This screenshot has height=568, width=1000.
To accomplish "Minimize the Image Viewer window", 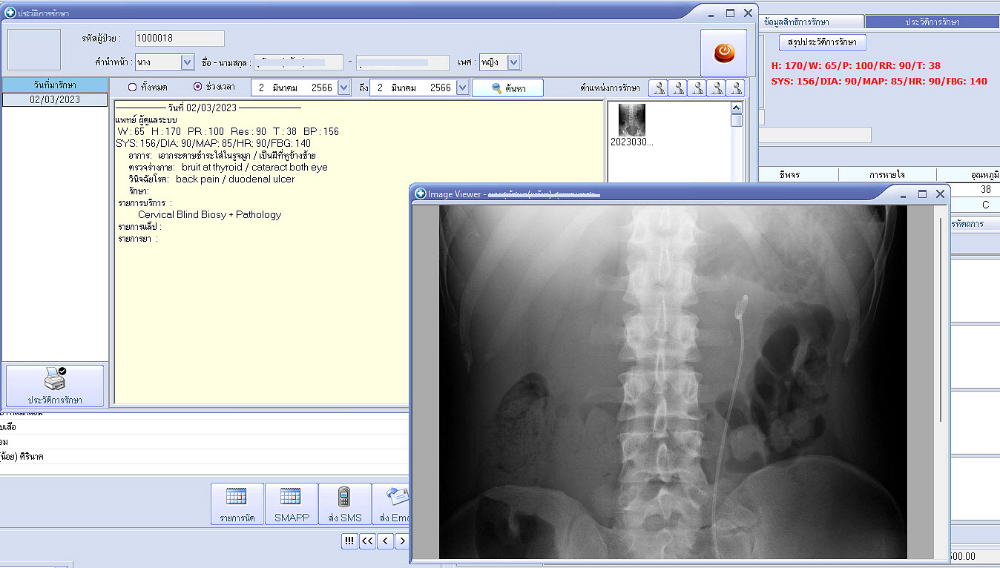I will tap(903, 194).
